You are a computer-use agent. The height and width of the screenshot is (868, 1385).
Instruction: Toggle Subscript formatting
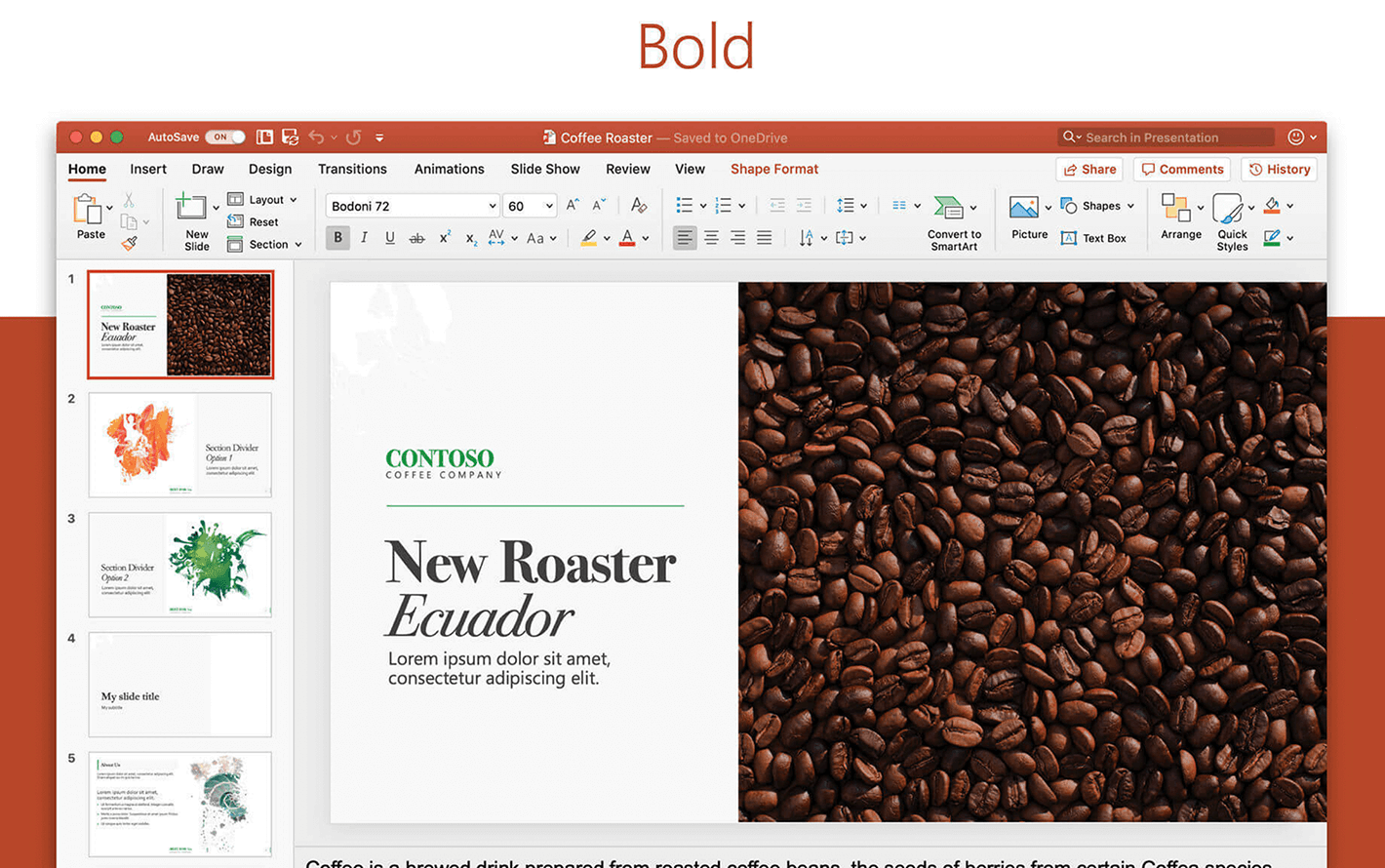[471, 238]
